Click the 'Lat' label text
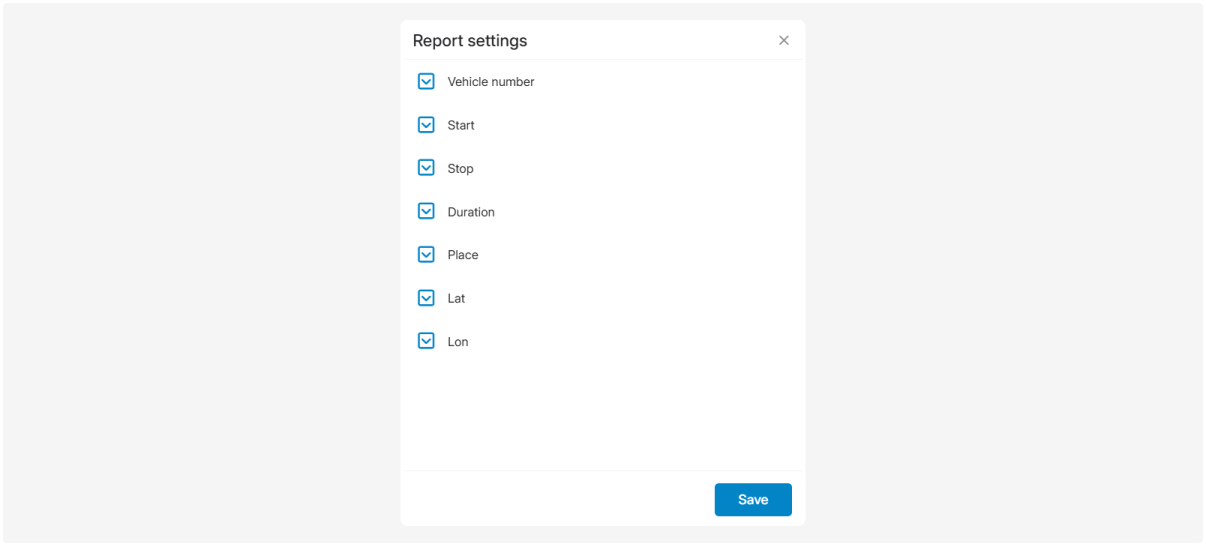The height and width of the screenshot is (546, 1206). tap(456, 299)
